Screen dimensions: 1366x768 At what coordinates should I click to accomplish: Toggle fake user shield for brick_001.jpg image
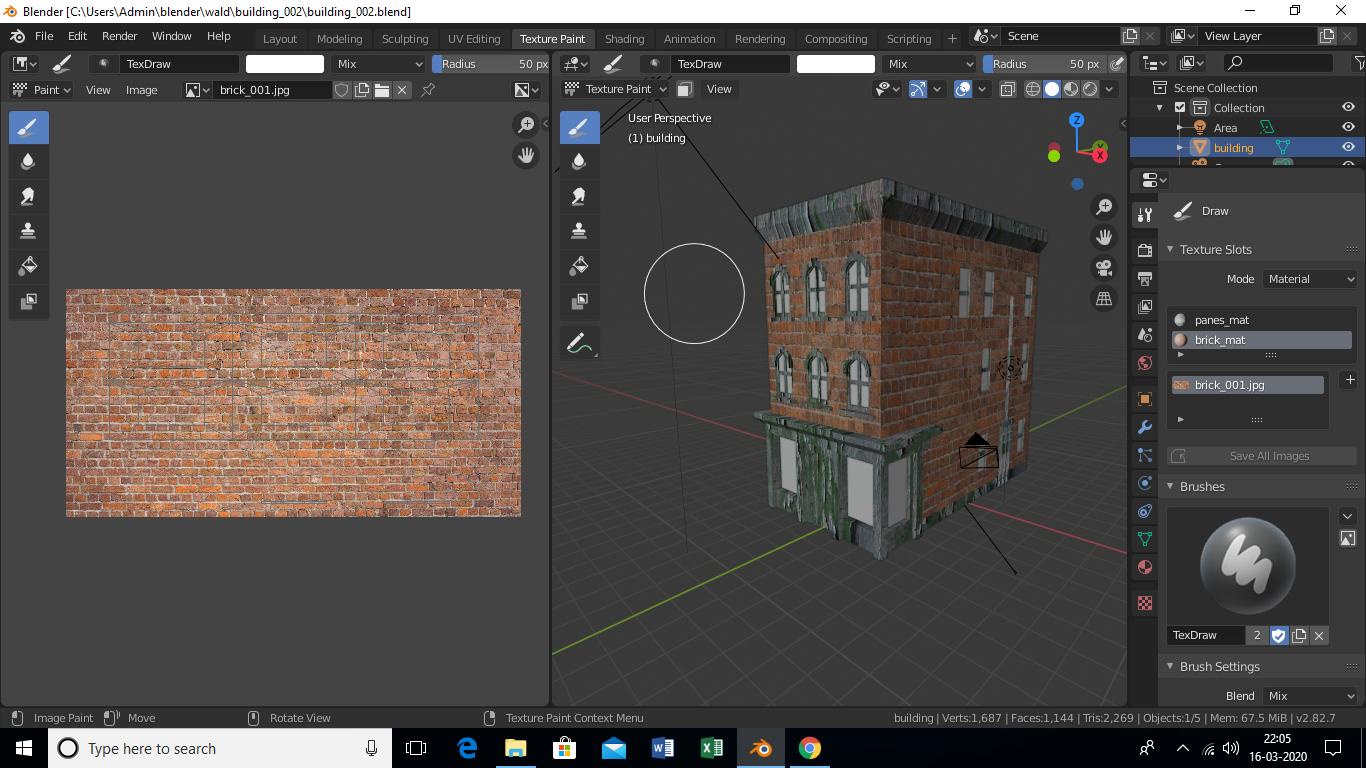[342, 90]
